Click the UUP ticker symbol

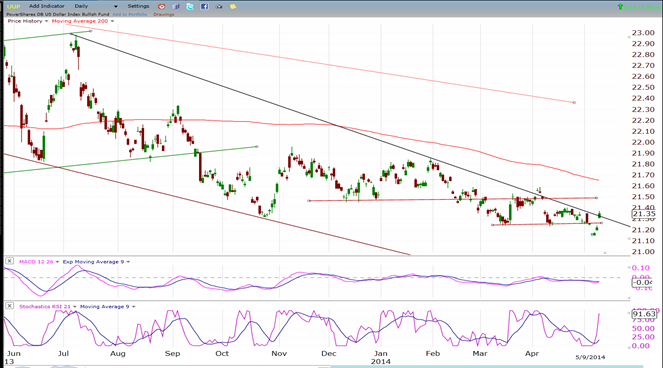(x=14, y=6)
